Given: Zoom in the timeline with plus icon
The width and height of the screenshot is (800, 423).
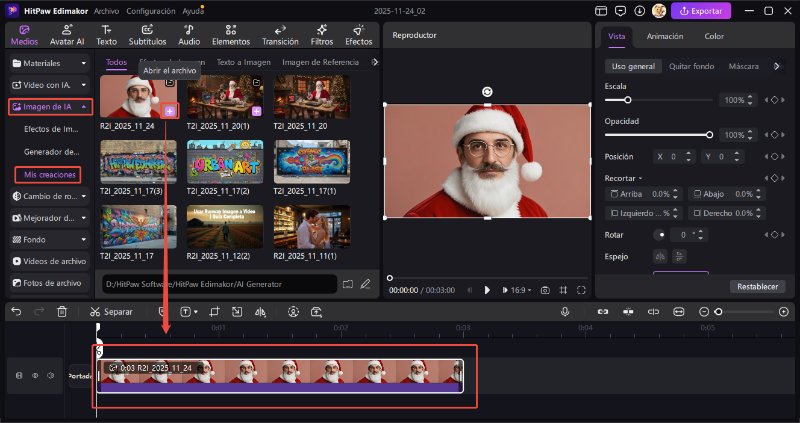Looking at the screenshot, I should click(784, 311).
